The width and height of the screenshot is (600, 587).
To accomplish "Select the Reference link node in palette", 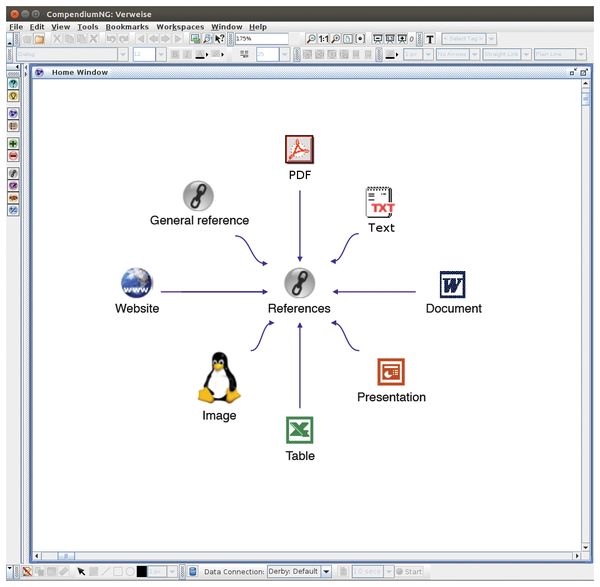I will [13, 173].
